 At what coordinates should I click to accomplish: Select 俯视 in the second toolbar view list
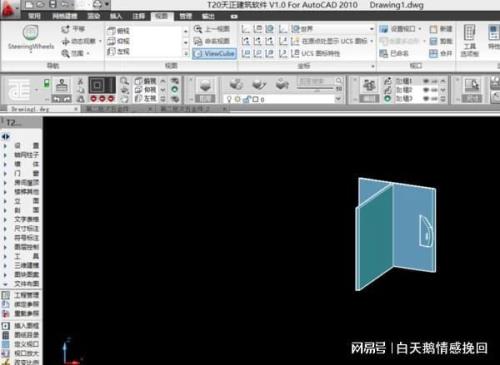146,81
